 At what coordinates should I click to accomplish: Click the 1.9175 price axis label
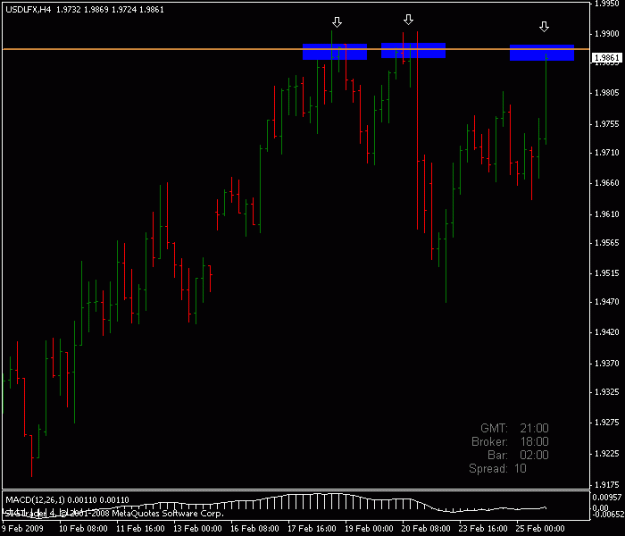(607, 485)
